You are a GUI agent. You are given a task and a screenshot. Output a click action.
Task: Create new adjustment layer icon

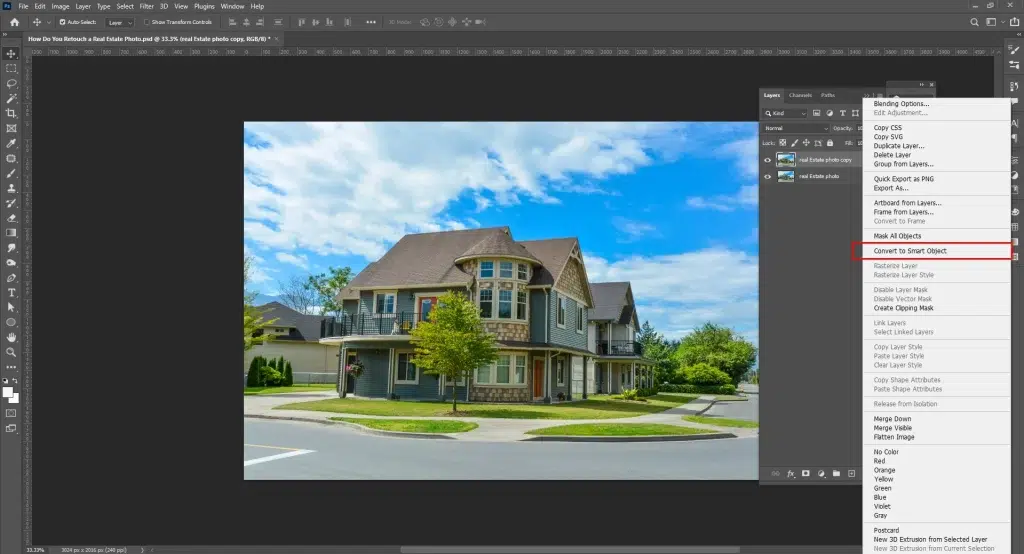click(821, 474)
